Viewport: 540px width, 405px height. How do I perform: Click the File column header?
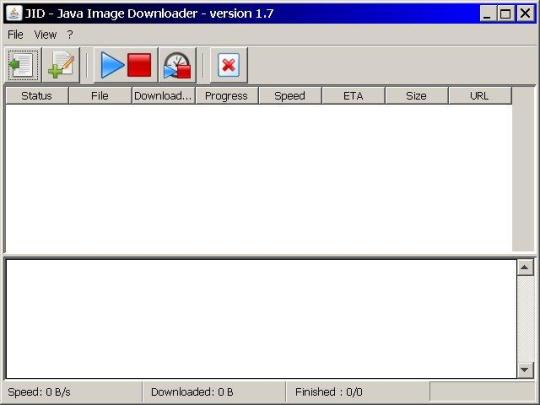(100, 96)
